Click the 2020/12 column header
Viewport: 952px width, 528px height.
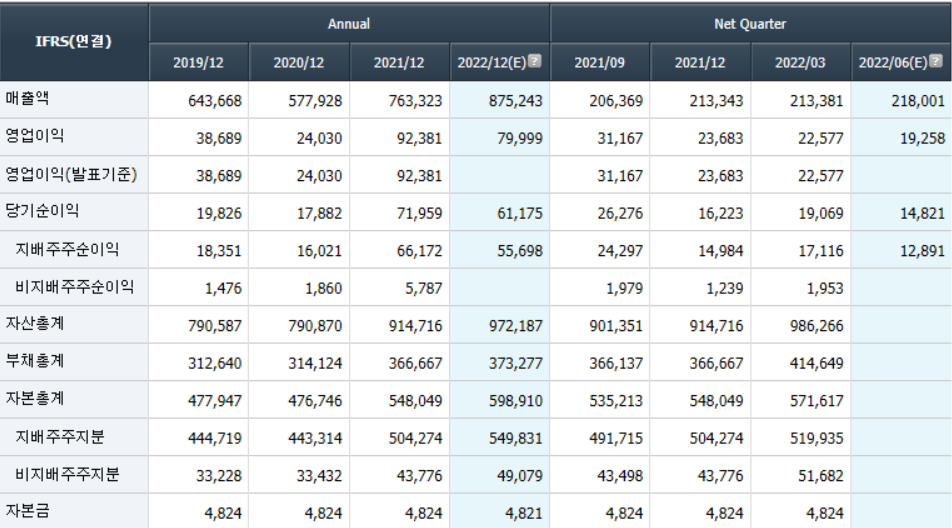pyautogui.click(x=299, y=63)
